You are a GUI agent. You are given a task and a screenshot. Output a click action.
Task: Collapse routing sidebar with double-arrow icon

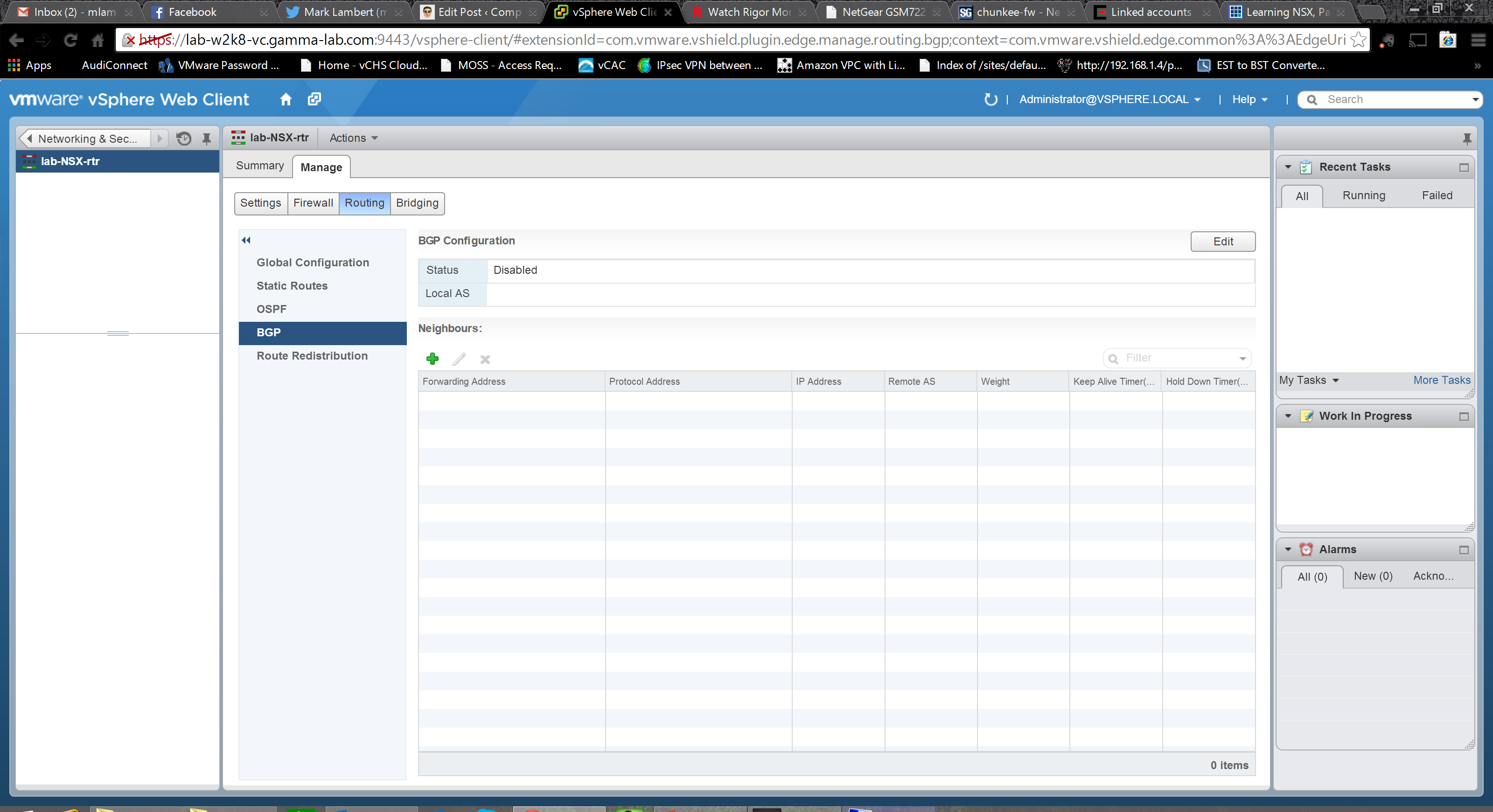[246, 240]
